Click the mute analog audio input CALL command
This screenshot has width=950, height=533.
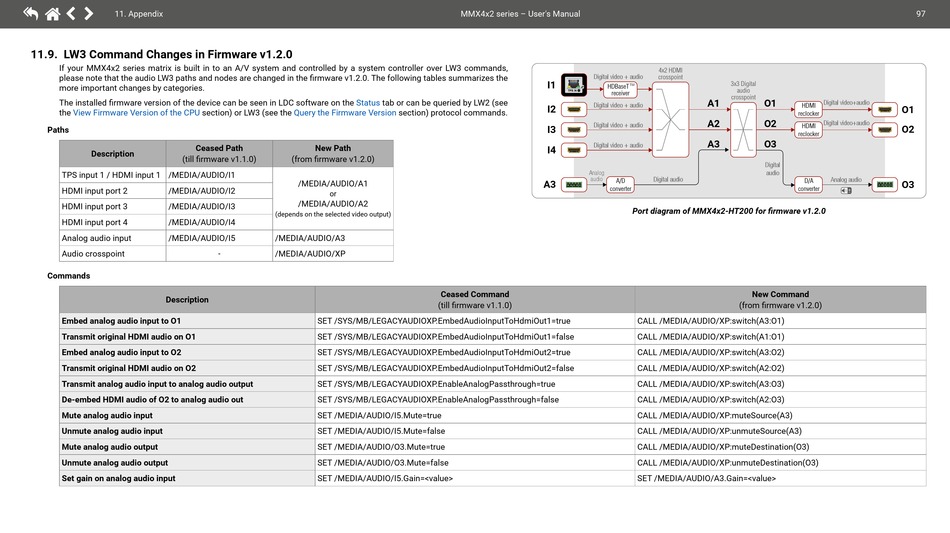click(714, 415)
